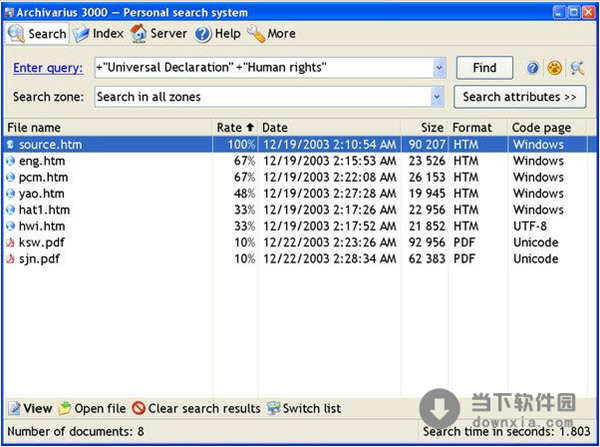Viewport: 600px width, 447px height.
Task: Sort by Size column header
Action: pos(424,127)
